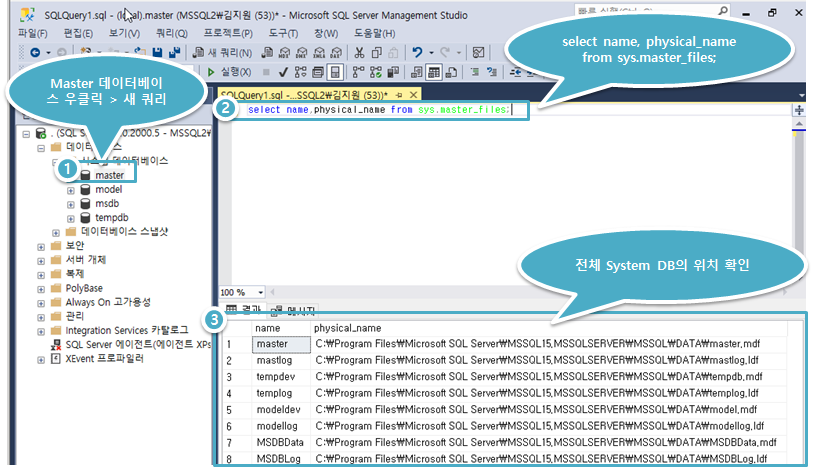Parse query with the checkmark icon
Screen dimensions: 813x467
(x=283, y=72)
